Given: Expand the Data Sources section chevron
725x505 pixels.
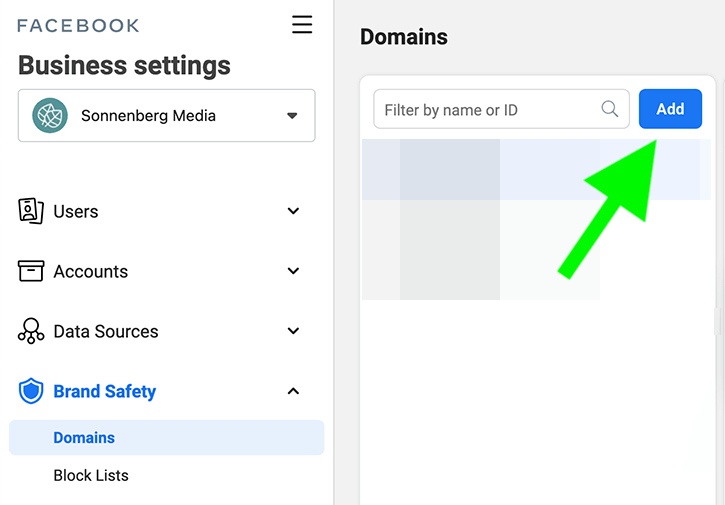Looking at the screenshot, I should click(x=293, y=331).
